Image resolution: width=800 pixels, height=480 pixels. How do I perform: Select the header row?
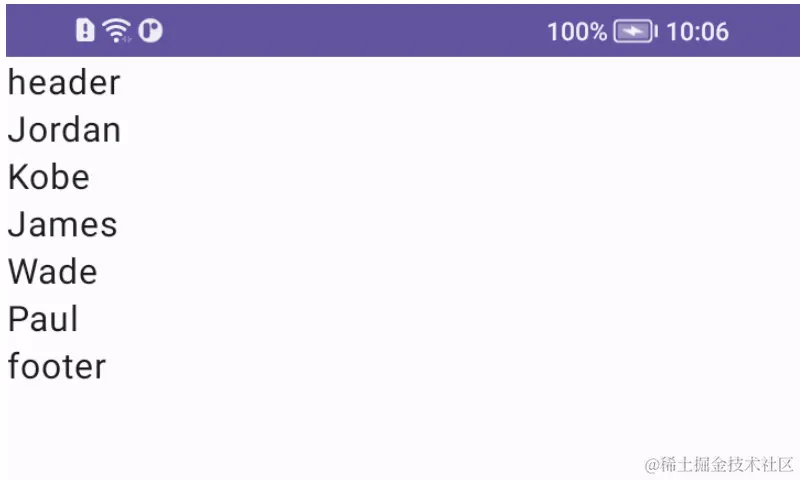(x=400, y=83)
